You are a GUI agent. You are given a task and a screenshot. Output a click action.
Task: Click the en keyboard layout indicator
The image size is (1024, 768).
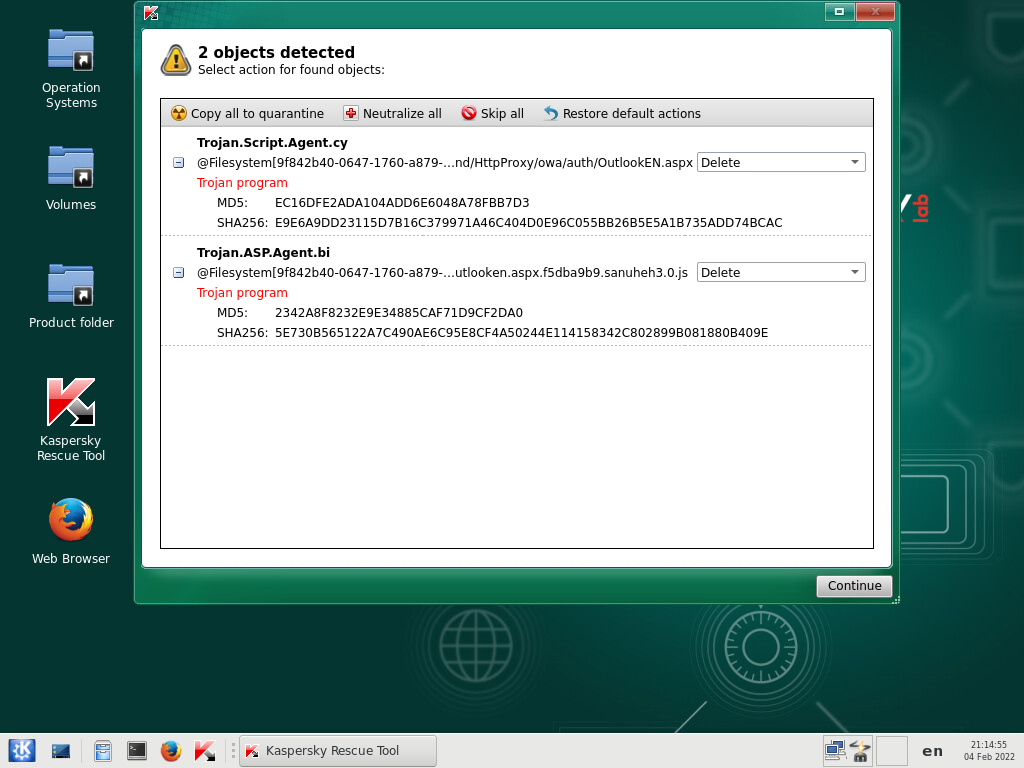click(931, 750)
